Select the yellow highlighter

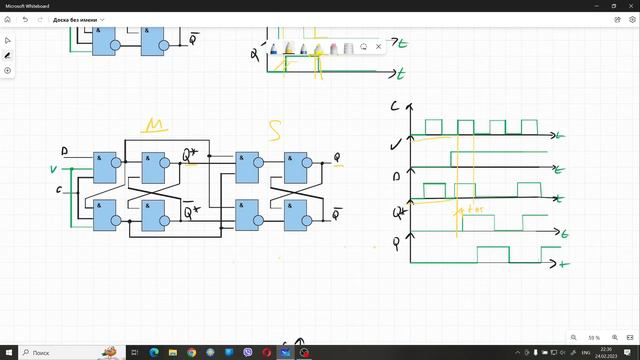coord(318,48)
